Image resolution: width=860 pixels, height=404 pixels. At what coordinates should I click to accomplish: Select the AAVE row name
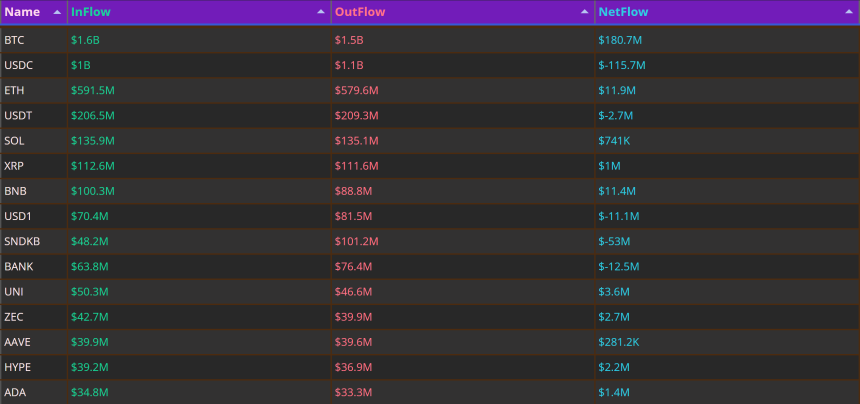click(18, 343)
